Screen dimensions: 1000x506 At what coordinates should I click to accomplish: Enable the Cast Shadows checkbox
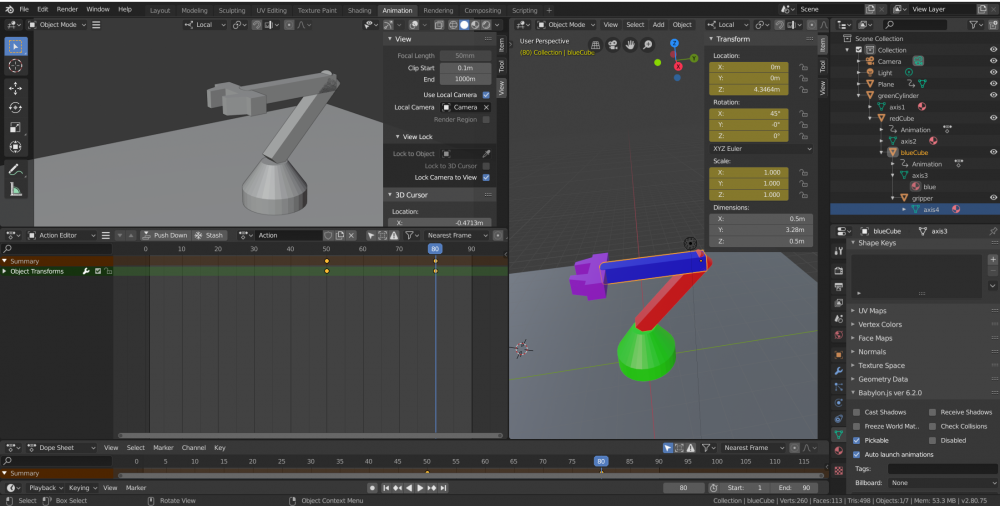(x=856, y=412)
